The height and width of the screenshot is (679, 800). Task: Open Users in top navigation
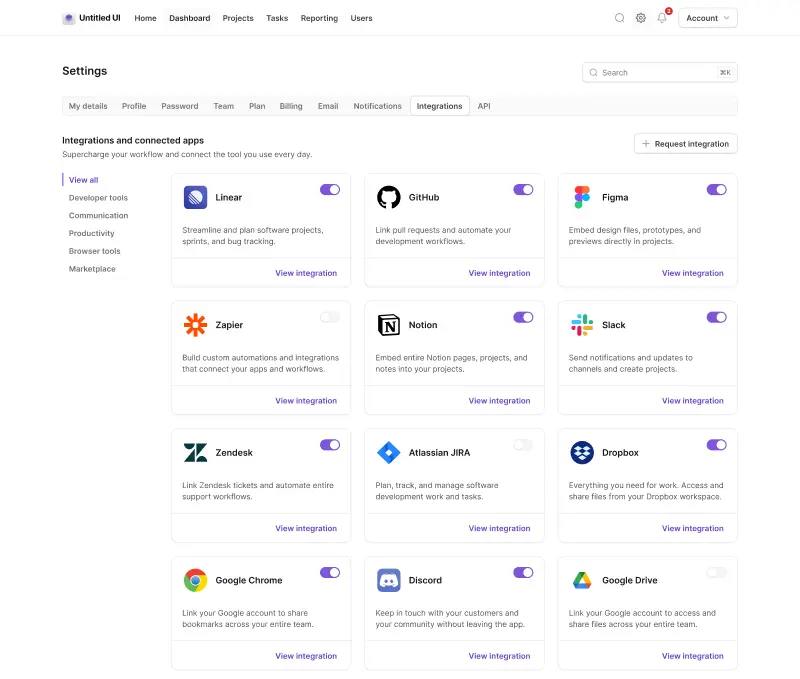(361, 18)
